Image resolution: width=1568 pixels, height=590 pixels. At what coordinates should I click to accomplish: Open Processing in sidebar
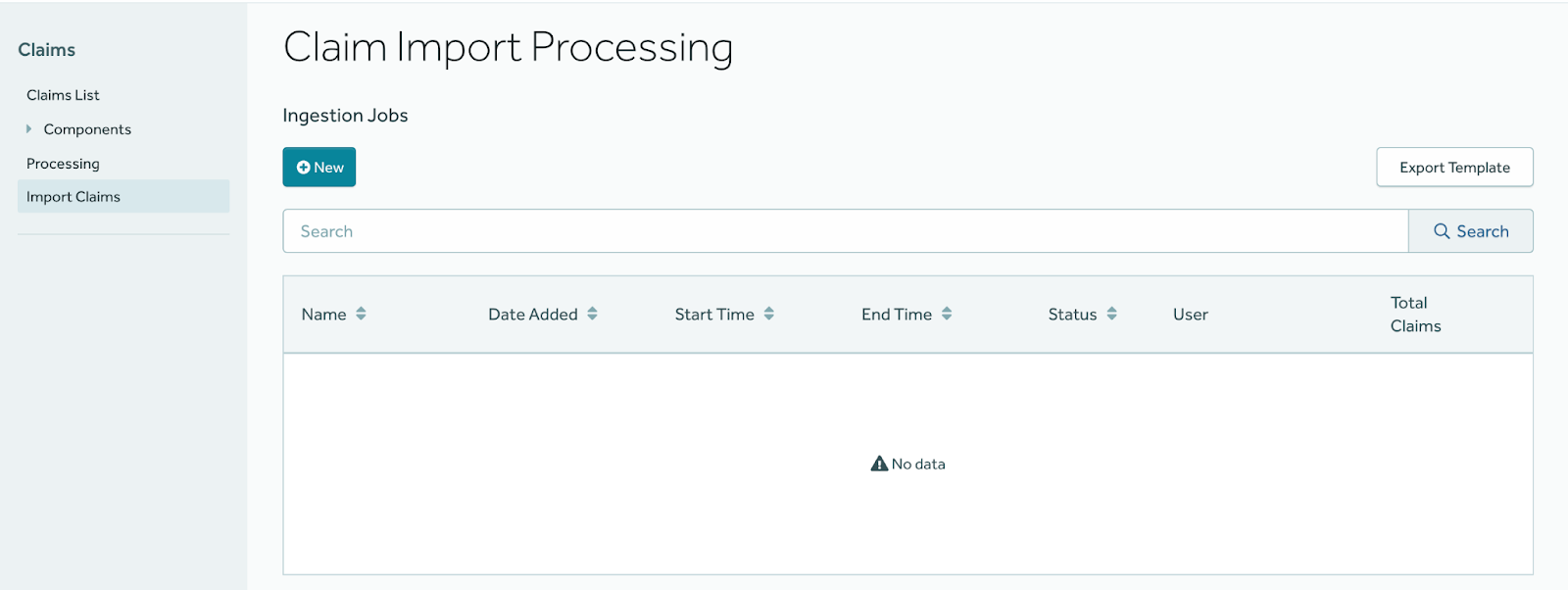(x=63, y=164)
